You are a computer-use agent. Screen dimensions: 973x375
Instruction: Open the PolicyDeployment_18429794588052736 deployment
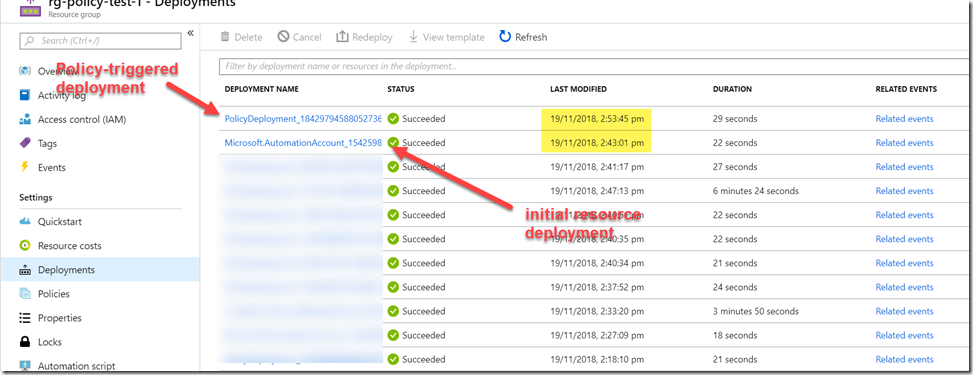tap(303, 119)
